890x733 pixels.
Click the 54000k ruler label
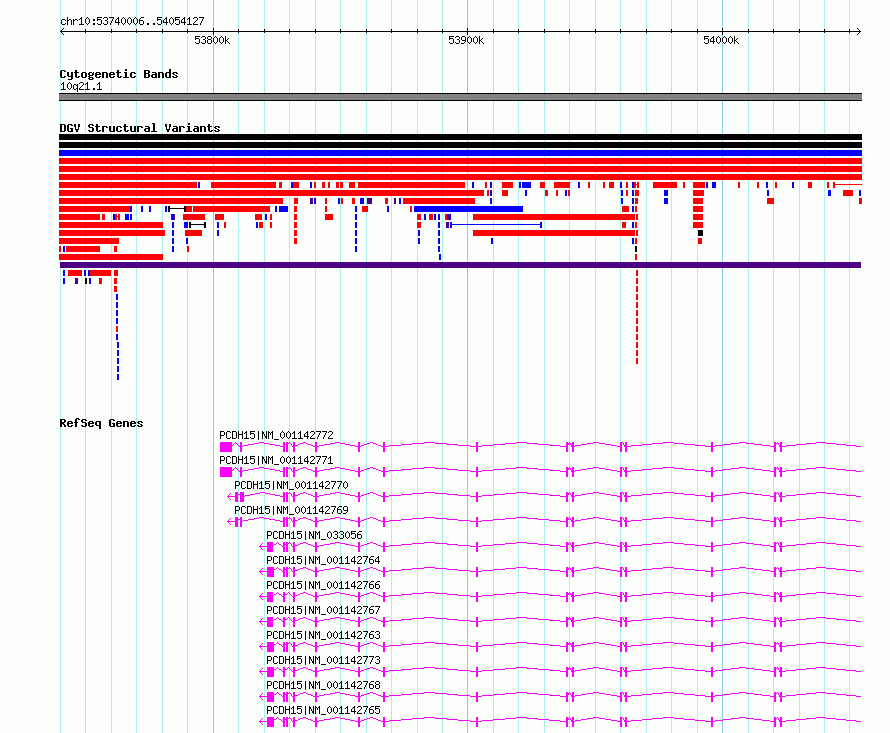coord(721,40)
